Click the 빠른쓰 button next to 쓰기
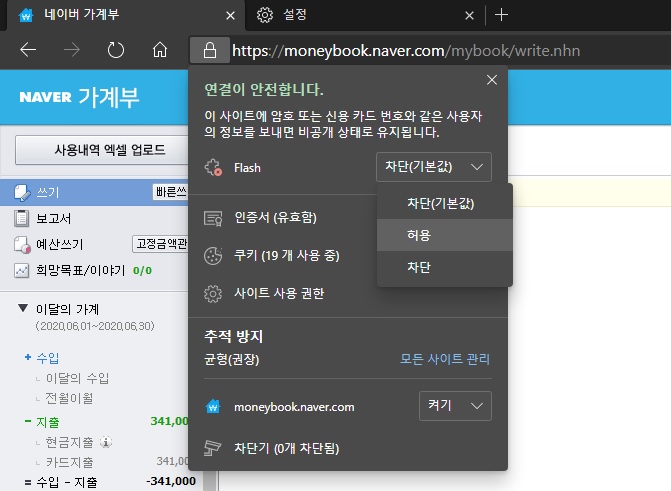Image resolution: width=671 pixels, height=491 pixels. (171, 192)
